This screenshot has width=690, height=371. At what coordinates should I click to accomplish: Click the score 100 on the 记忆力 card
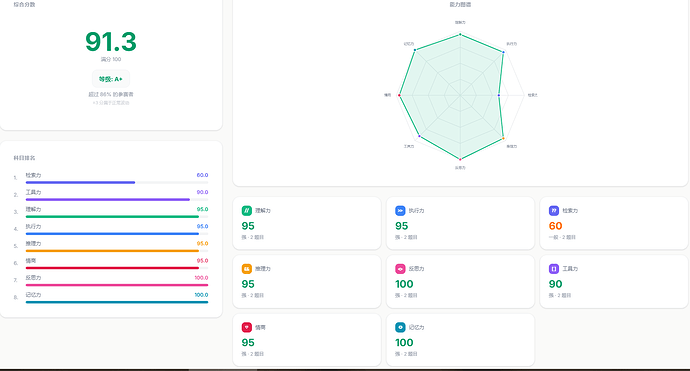[404, 342]
